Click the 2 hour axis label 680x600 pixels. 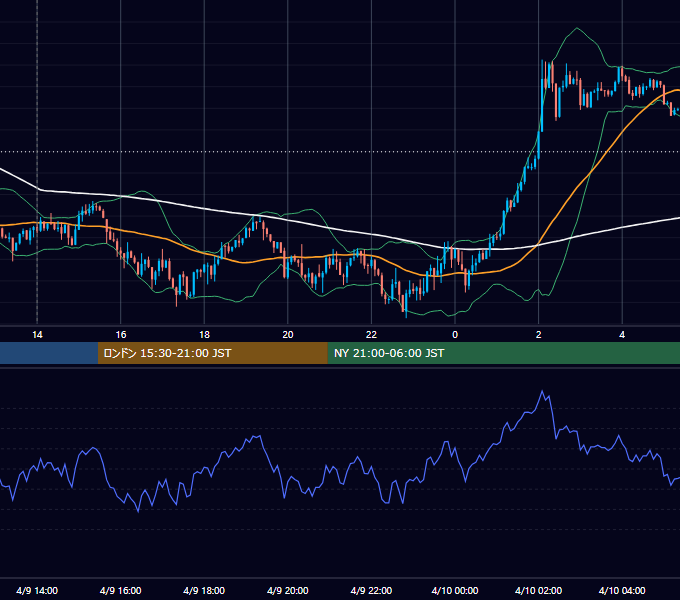[x=539, y=335]
